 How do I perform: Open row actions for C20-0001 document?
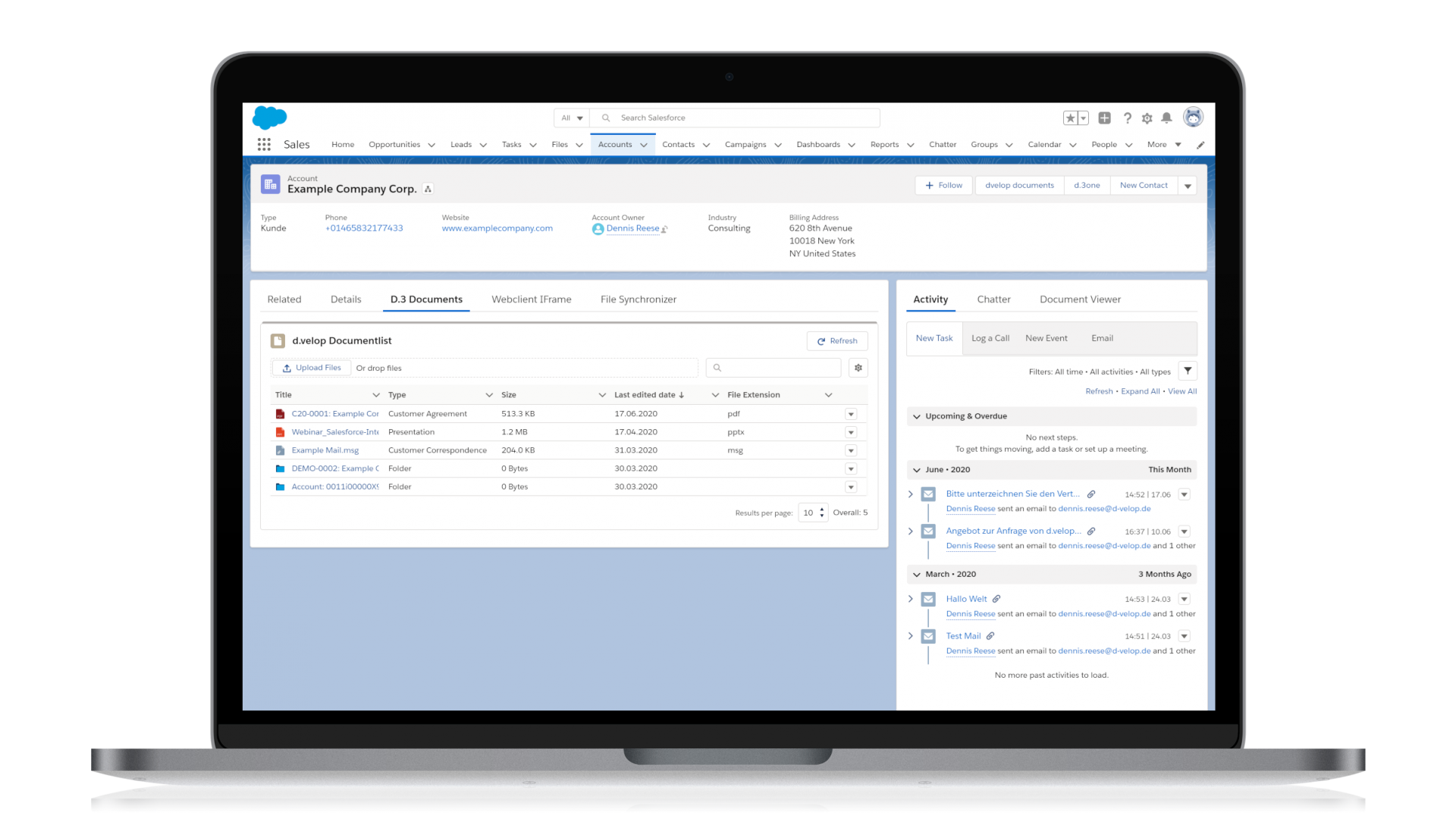coord(851,414)
